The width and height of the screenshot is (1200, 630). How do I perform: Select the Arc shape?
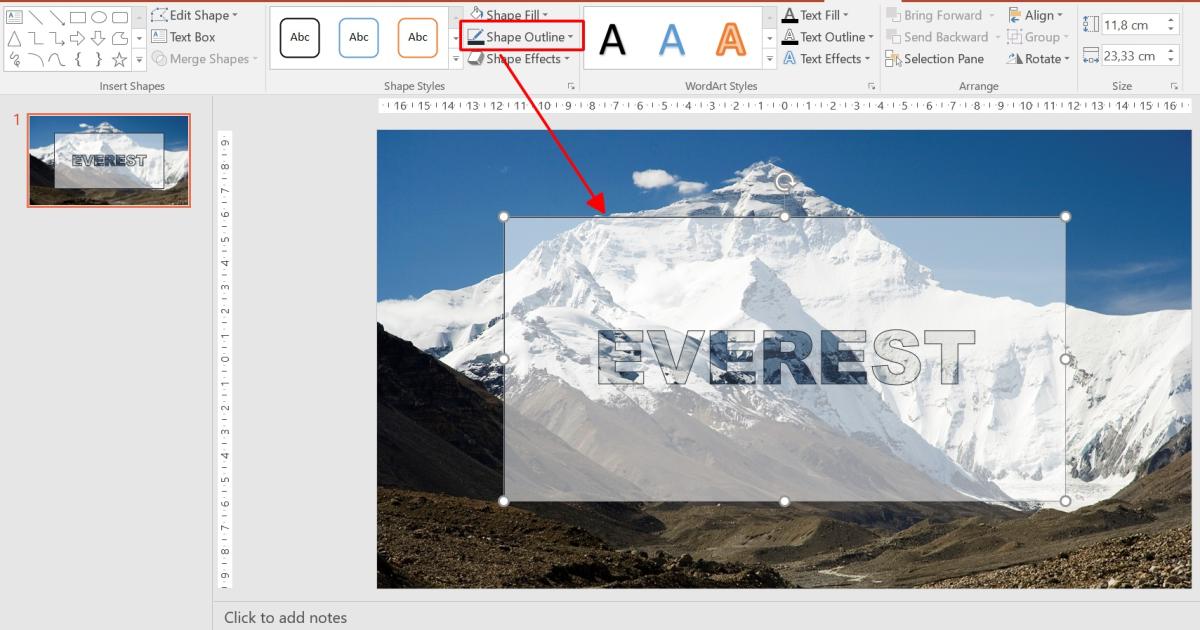[x=36, y=59]
